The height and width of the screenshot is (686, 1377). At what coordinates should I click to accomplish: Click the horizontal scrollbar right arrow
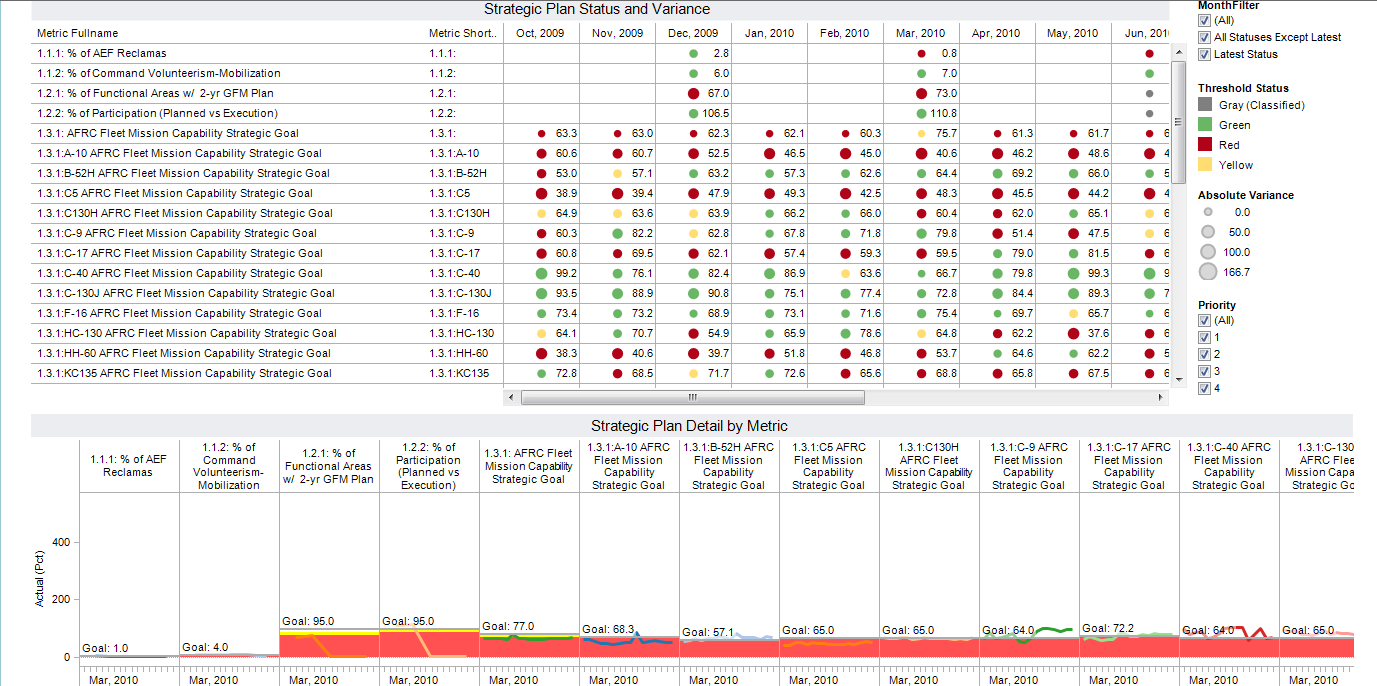(1161, 397)
